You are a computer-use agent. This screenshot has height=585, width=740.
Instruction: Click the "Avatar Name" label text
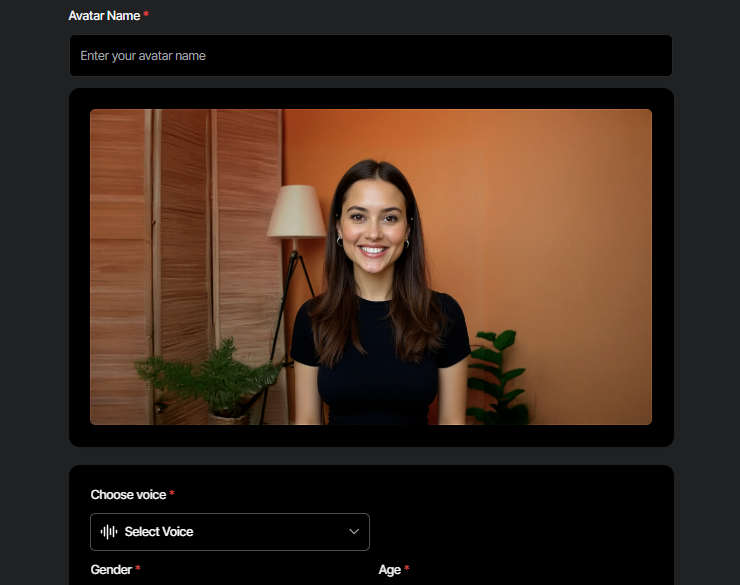104,16
